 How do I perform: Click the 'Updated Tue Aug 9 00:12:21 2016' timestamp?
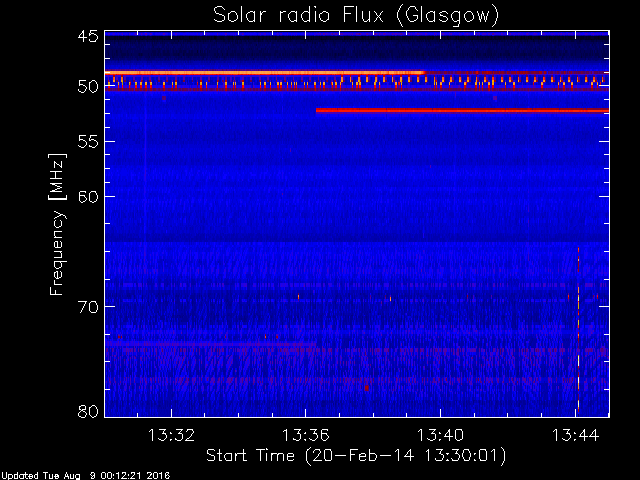(x=85, y=475)
